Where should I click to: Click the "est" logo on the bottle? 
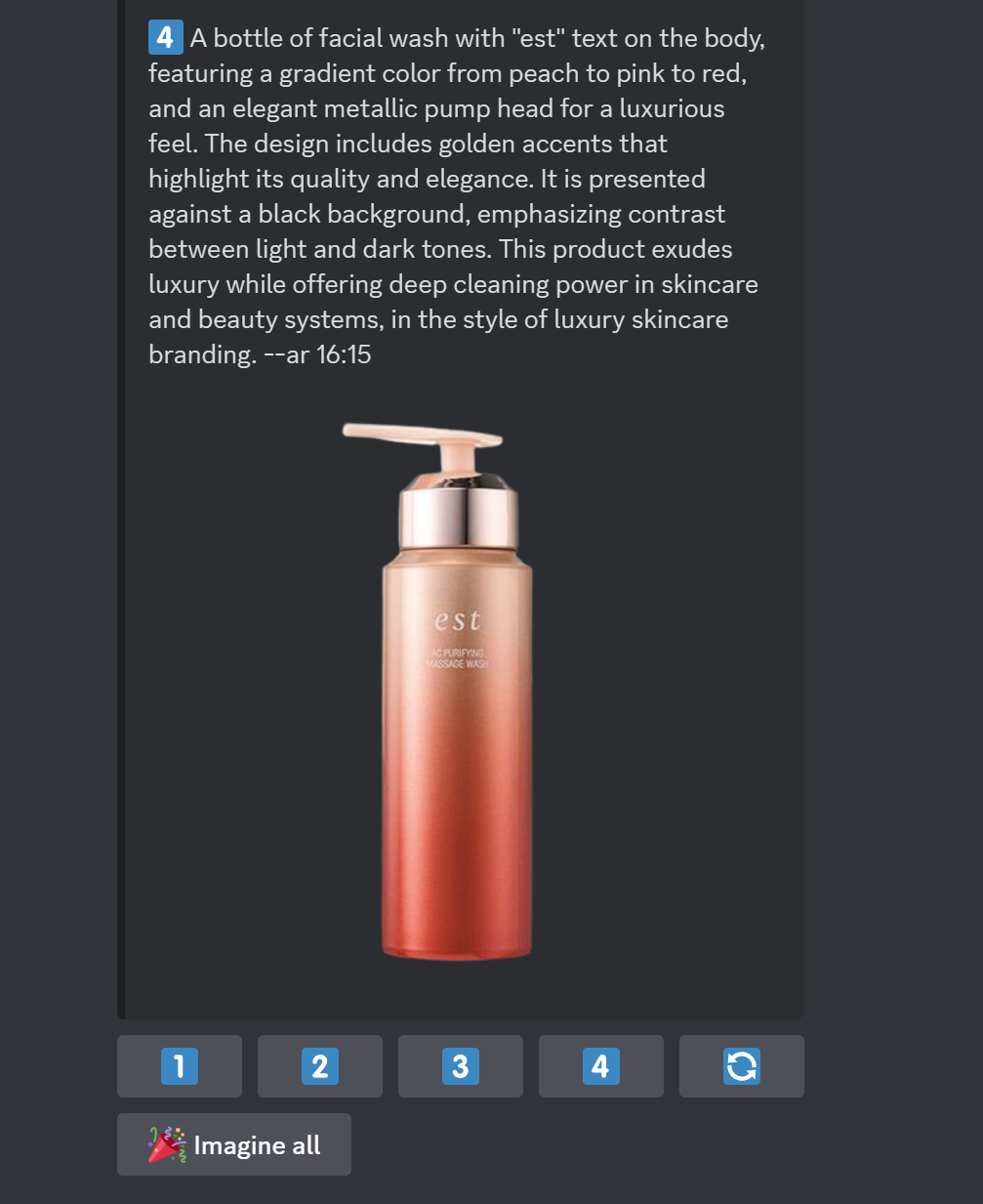click(457, 620)
